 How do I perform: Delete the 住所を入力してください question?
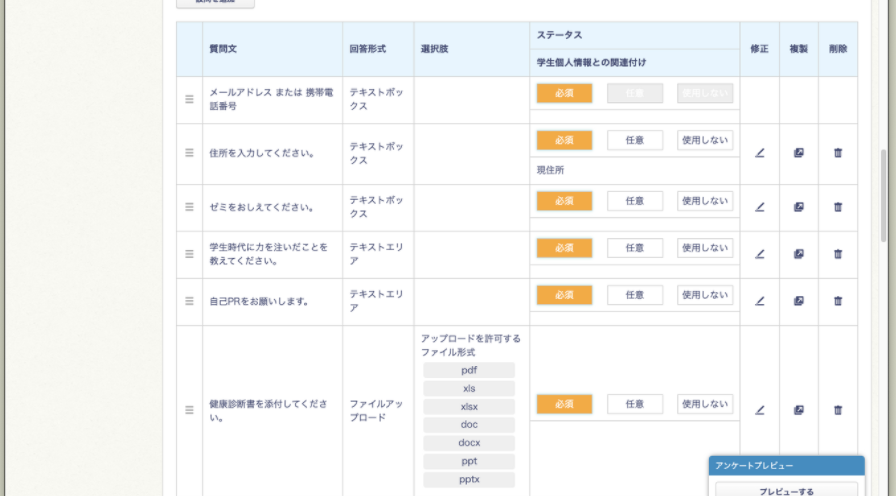pyautogui.click(x=837, y=153)
